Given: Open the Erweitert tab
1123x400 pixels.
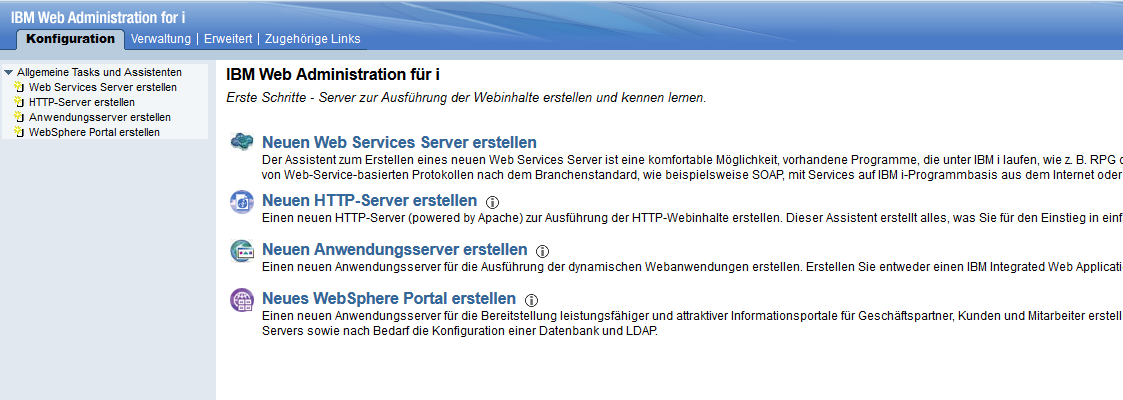Looking at the screenshot, I should 230,39.
